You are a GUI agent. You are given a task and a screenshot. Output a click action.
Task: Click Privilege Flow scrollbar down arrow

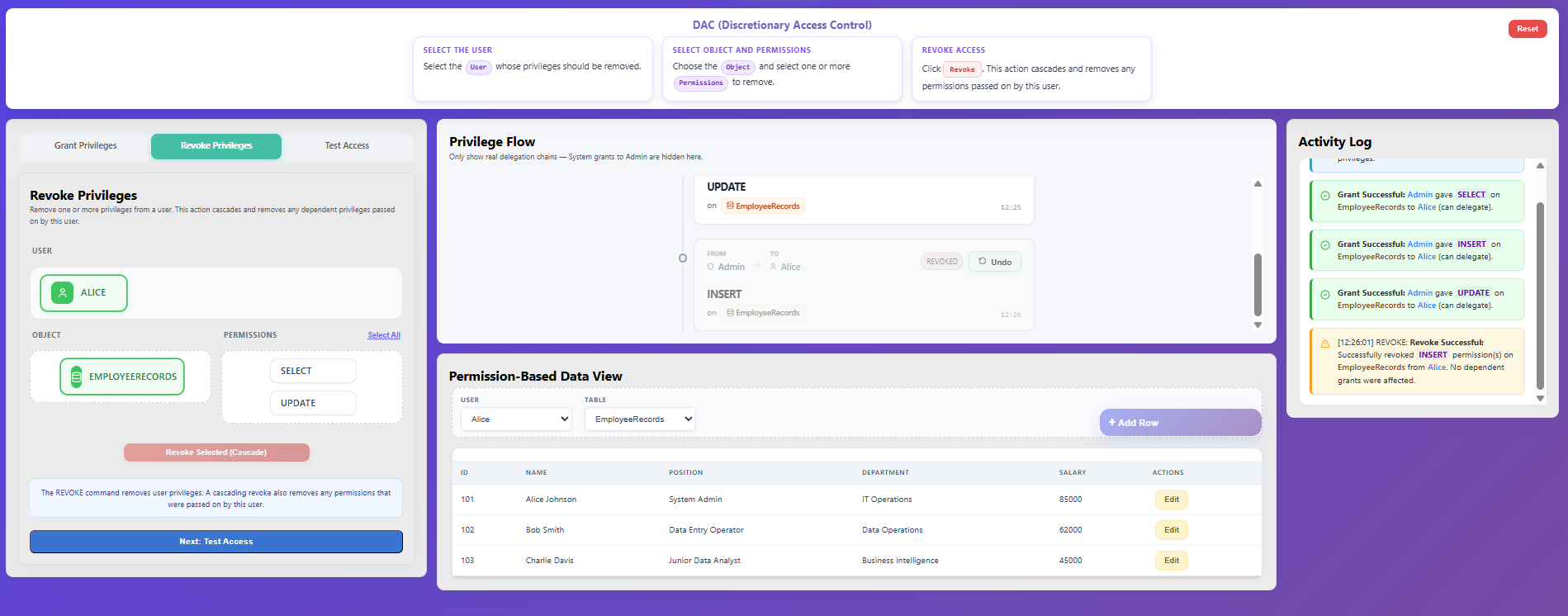tap(1258, 325)
